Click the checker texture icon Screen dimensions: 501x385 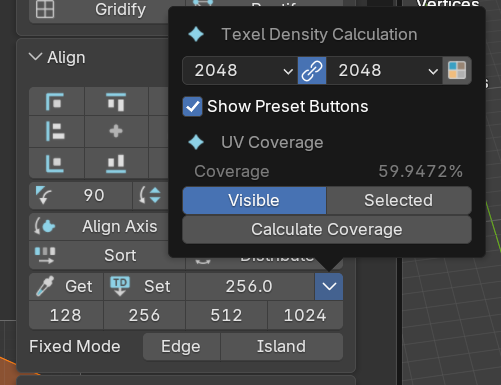pyautogui.click(x=457, y=70)
